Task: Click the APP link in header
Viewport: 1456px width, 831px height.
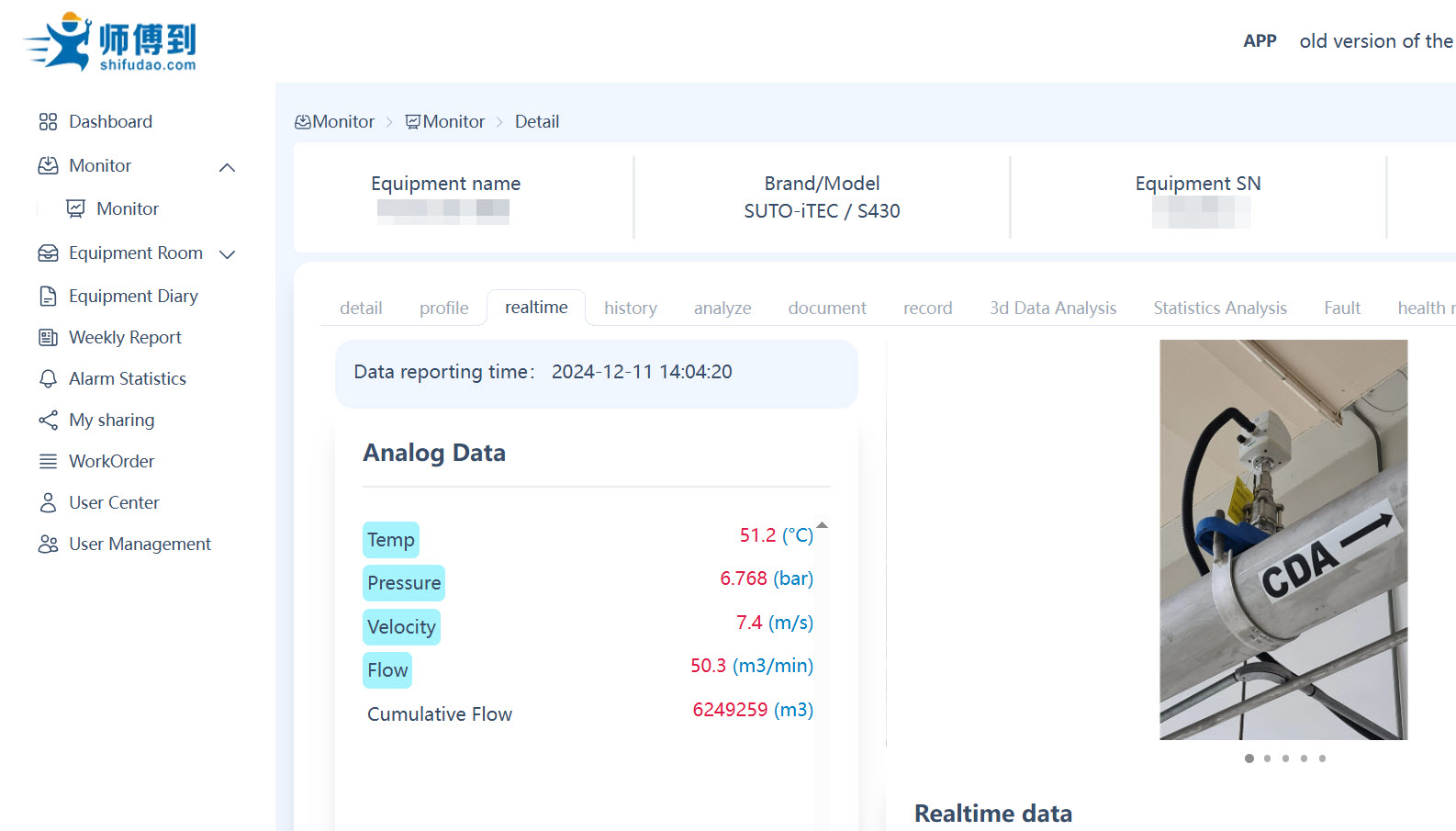Action: tap(1260, 41)
